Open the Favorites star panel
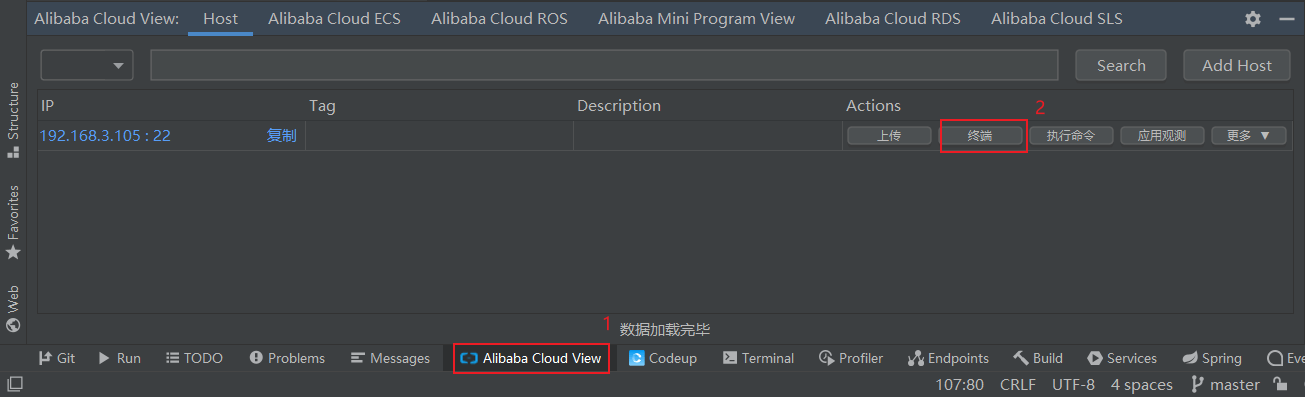The image size is (1305, 397). tap(13, 222)
